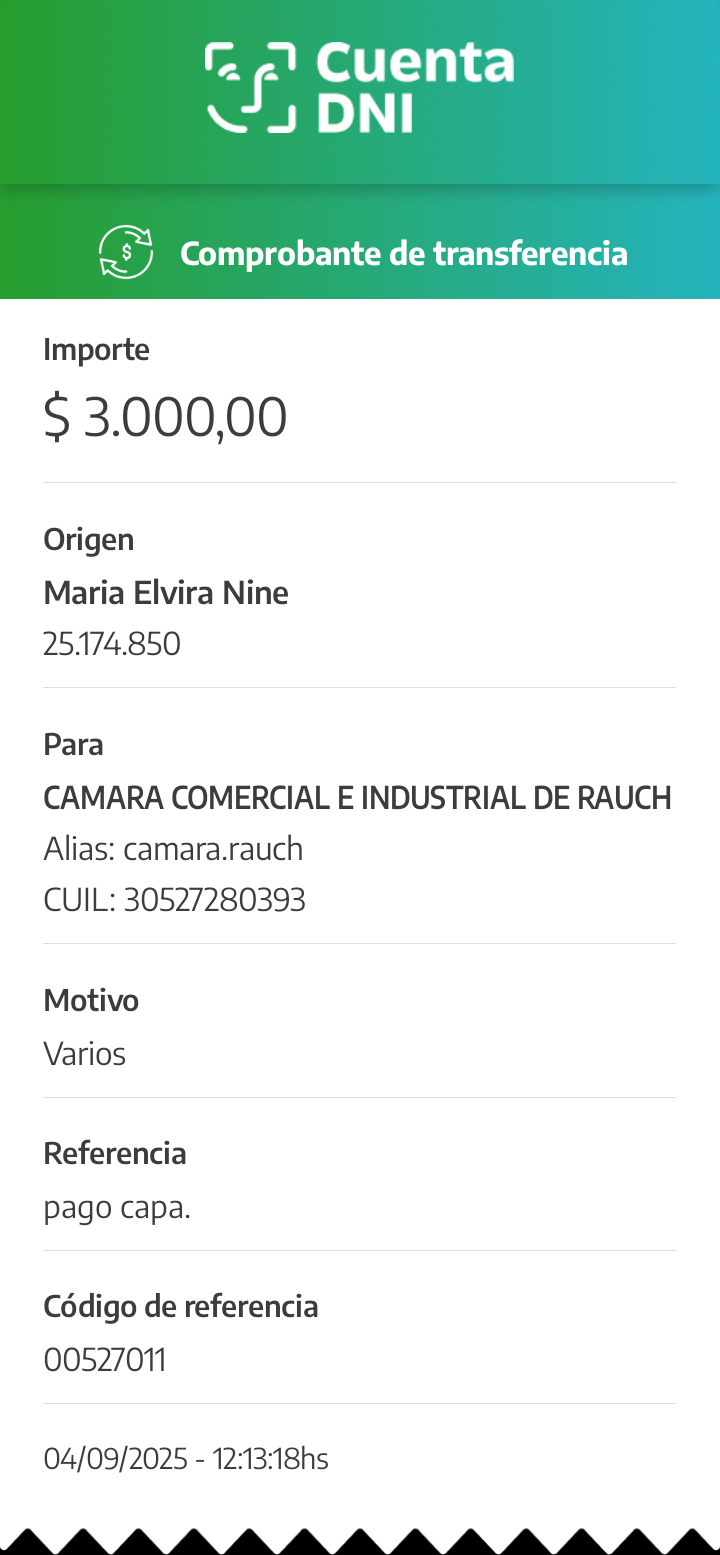Click the Código de referencia label
Screen dimensions: 720x1555
[181, 1306]
